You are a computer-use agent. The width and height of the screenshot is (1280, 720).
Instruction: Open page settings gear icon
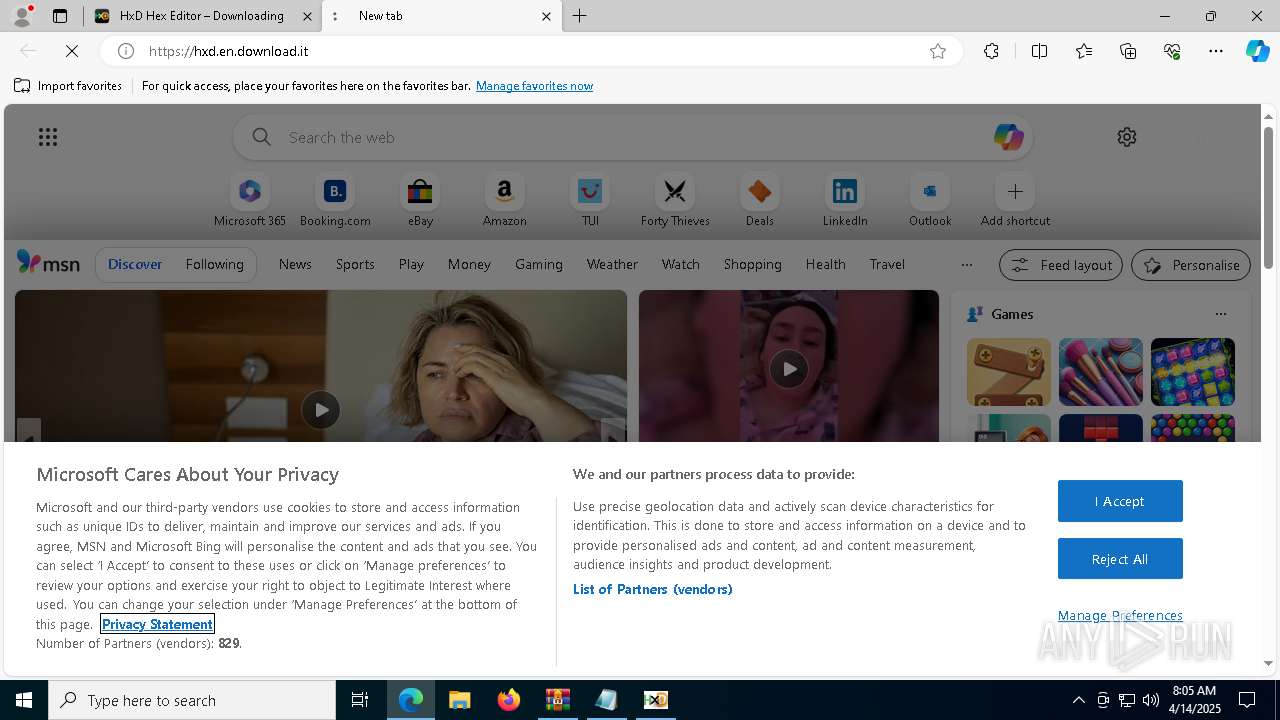click(x=1127, y=137)
